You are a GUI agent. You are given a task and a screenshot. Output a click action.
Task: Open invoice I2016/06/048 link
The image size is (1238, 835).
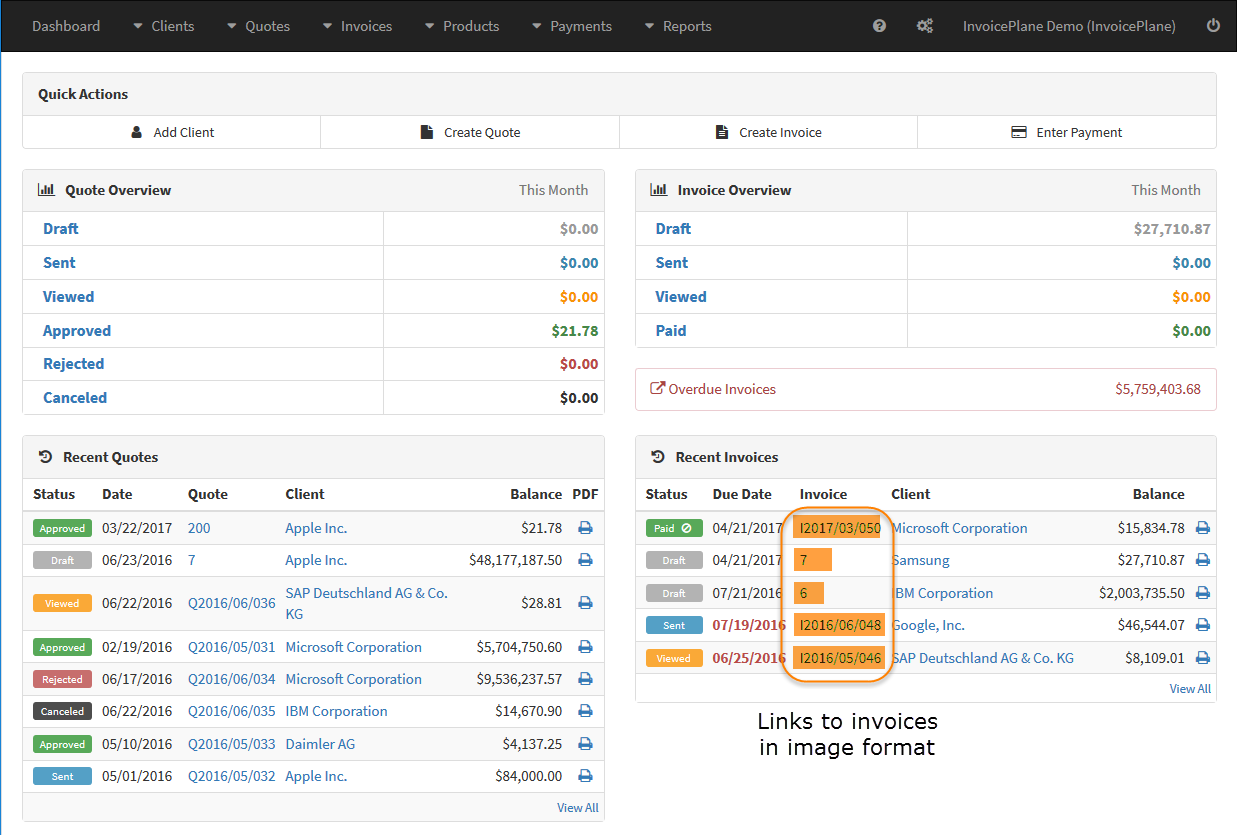tap(840, 626)
